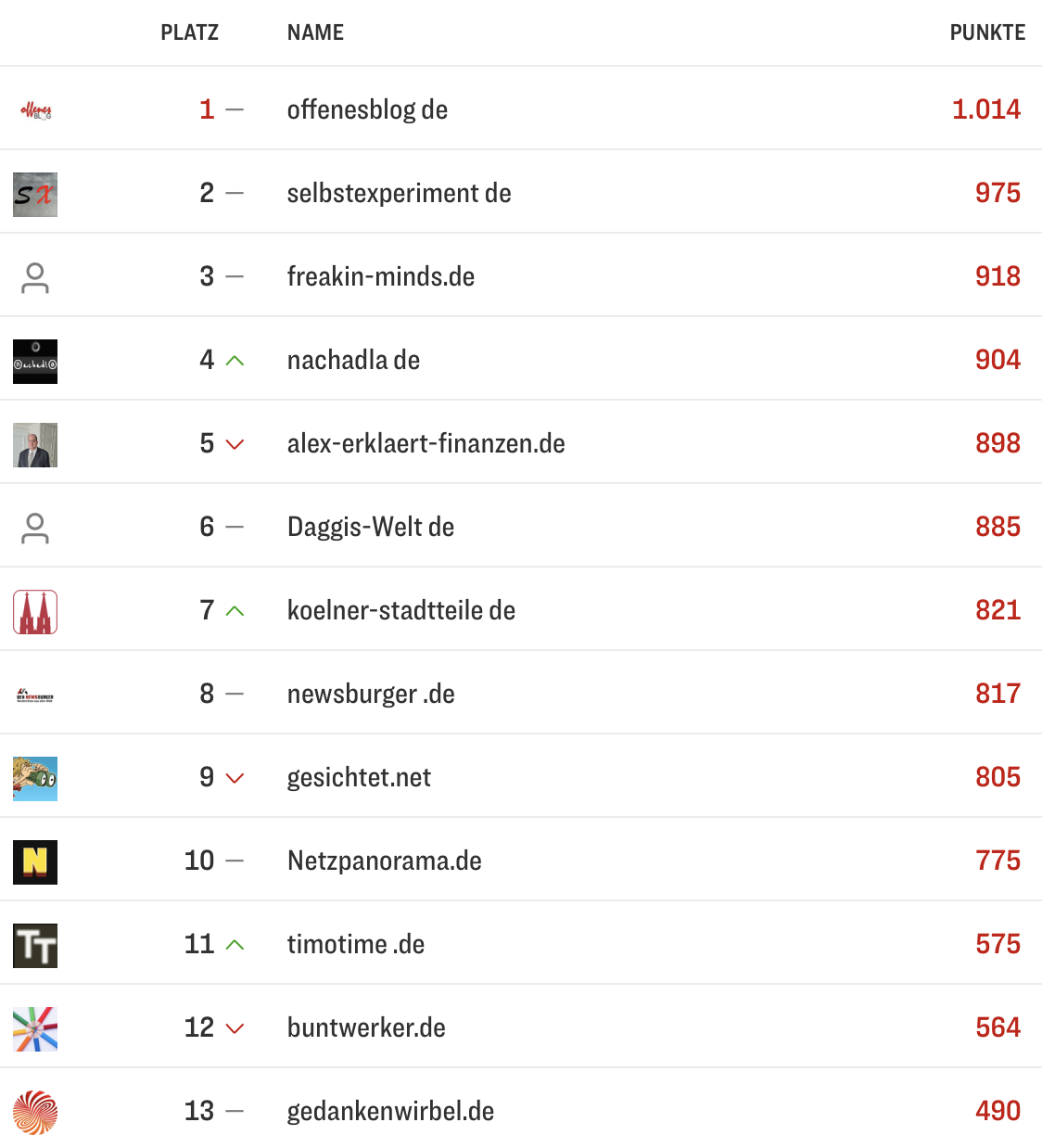Open the gesichtet.net link
Viewport: 1042px width, 1148px height.
coord(358,778)
